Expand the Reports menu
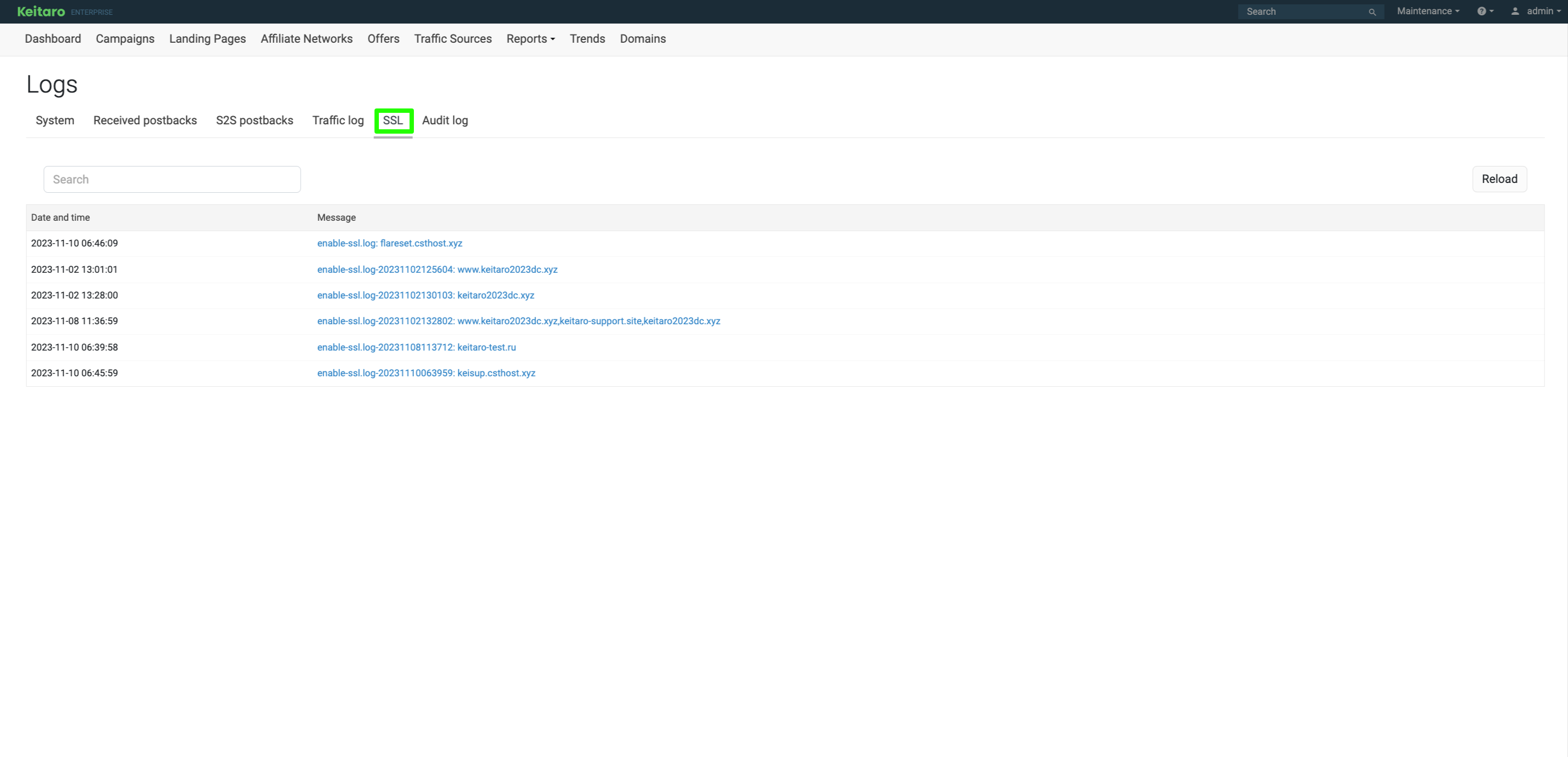 click(531, 39)
